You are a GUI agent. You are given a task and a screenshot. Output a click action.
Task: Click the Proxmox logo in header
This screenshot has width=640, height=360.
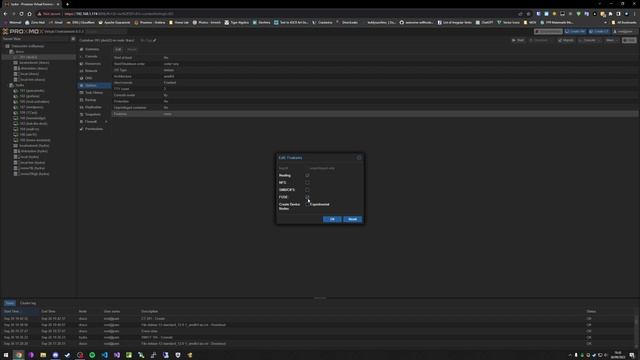[x=22, y=31]
